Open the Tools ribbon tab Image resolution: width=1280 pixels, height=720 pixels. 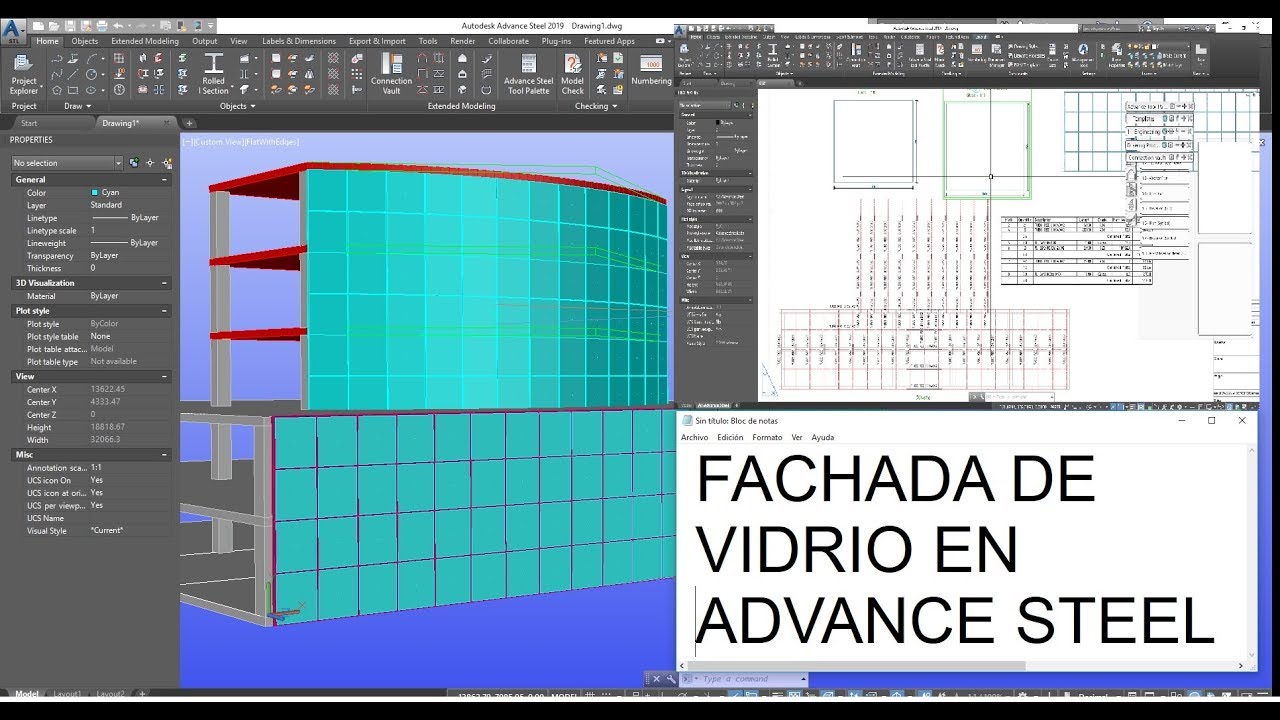428,41
